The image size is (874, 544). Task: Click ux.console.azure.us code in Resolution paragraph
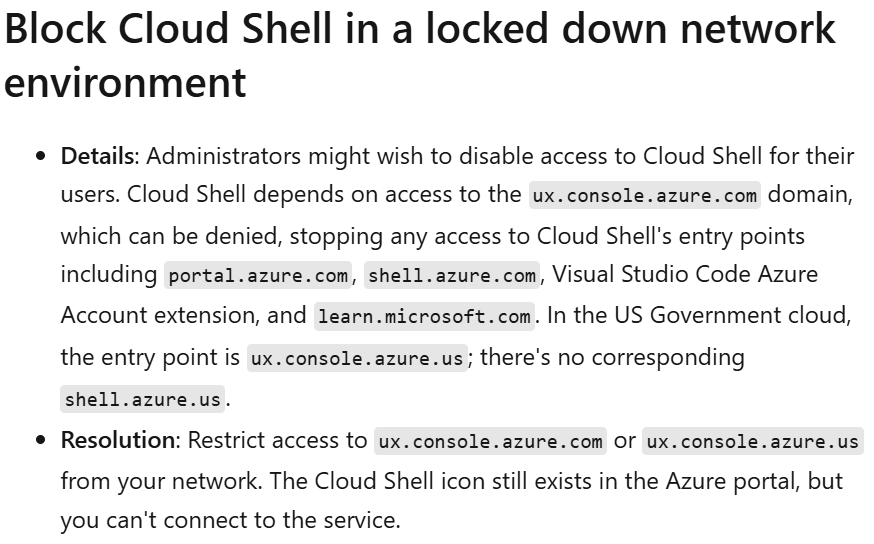pyautogui.click(x=752, y=441)
